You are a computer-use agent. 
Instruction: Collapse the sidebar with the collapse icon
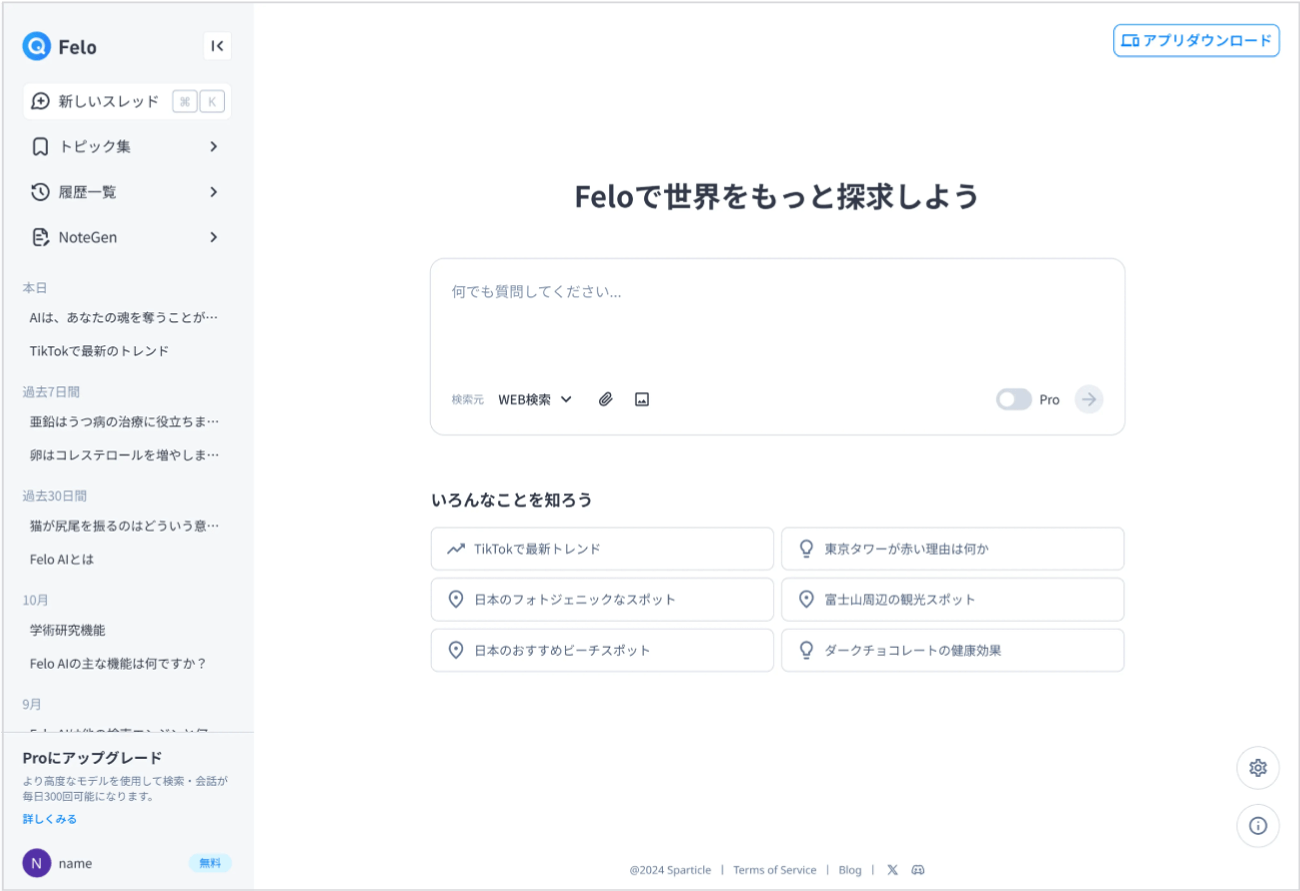[x=217, y=45]
